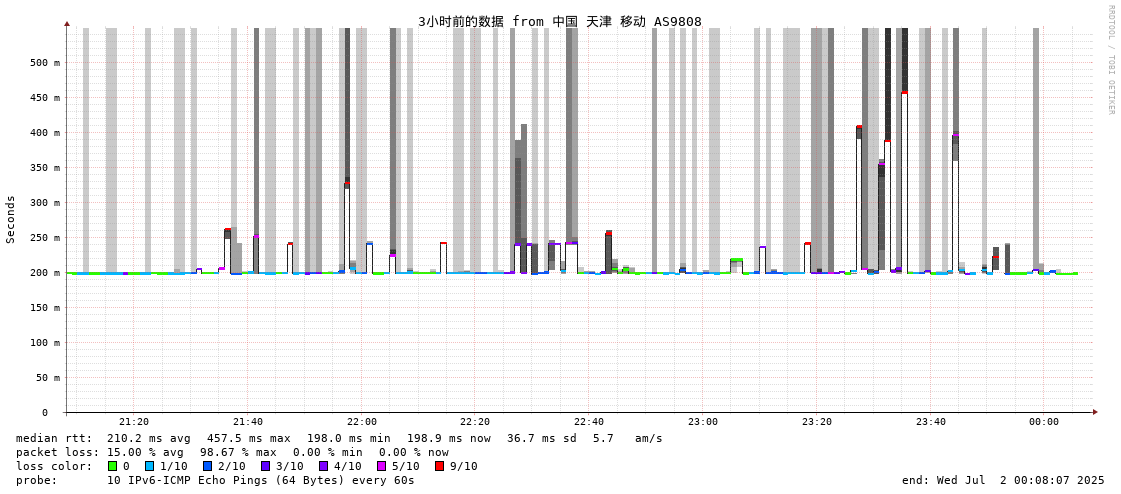This screenshot has width=1121, height=494.
Task: Click the "500 m" y-axis label
Action: [x=44, y=63]
